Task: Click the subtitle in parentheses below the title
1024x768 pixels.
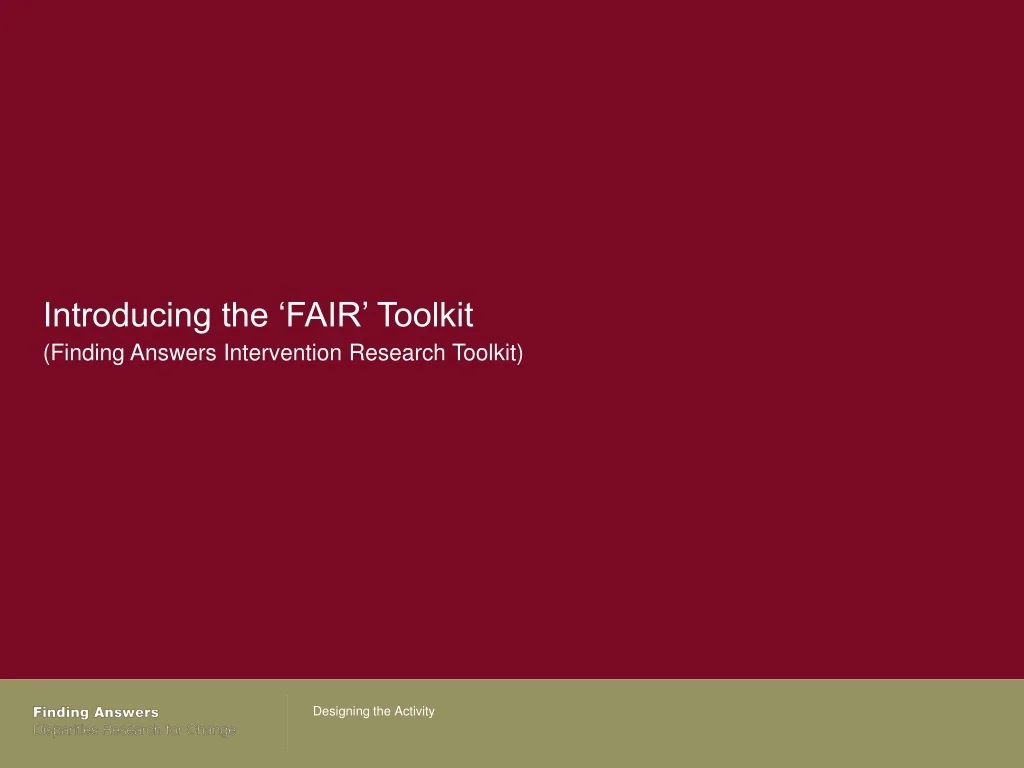Action: tap(283, 353)
